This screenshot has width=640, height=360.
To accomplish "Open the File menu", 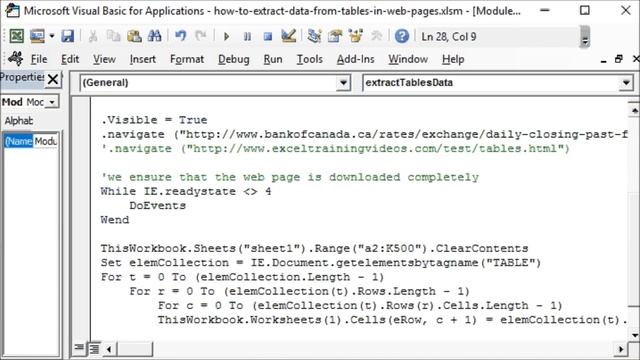I will [x=39, y=60].
